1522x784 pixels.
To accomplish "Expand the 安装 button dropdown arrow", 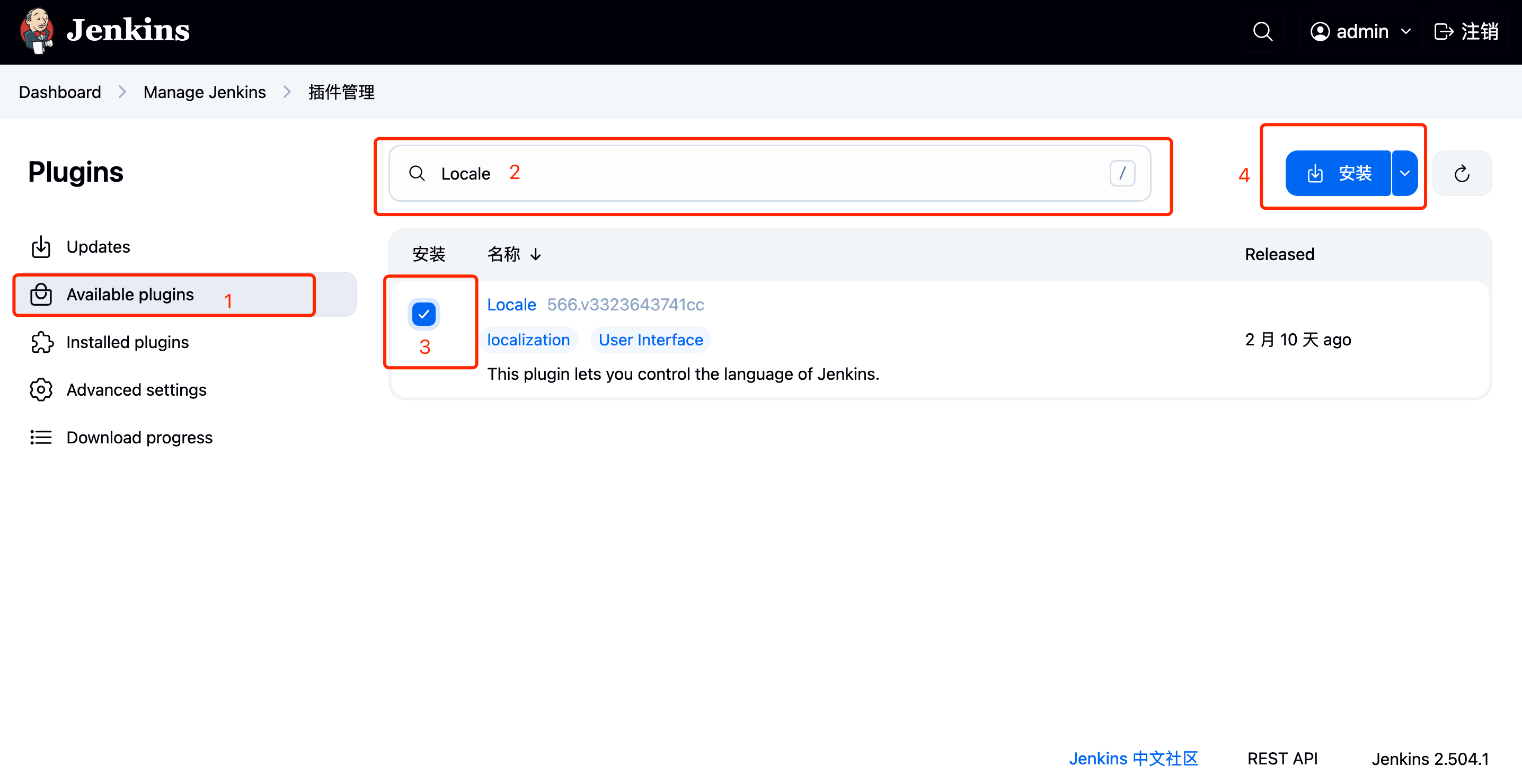I will 1405,174.
